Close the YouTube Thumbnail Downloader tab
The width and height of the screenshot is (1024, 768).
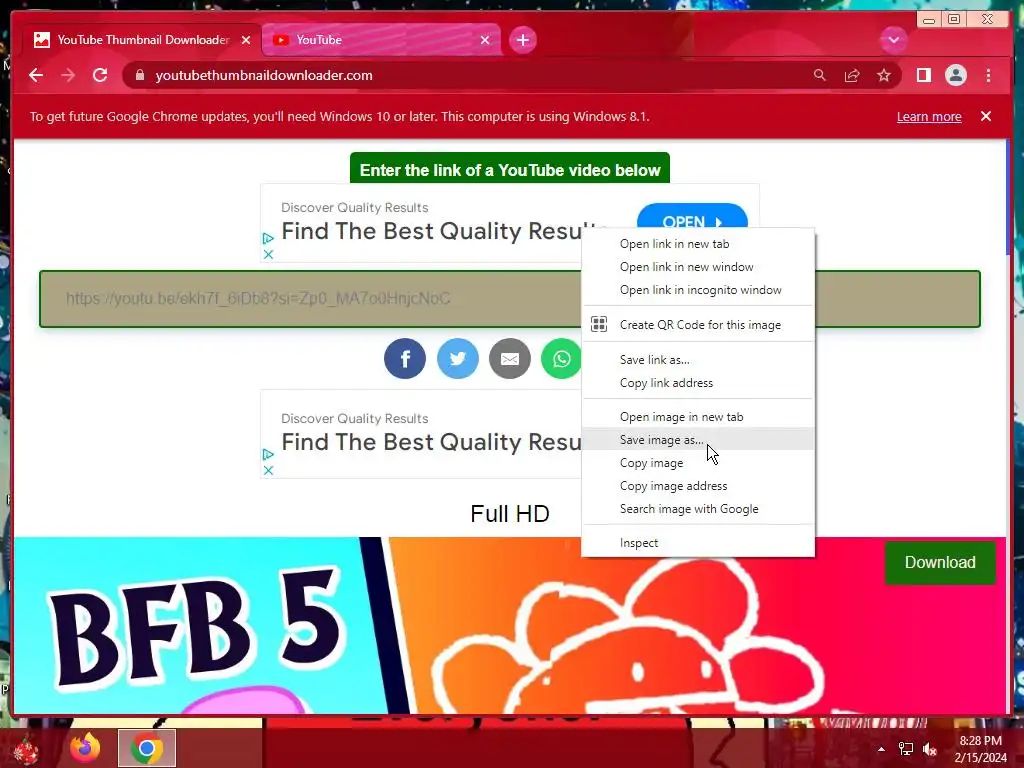click(246, 40)
